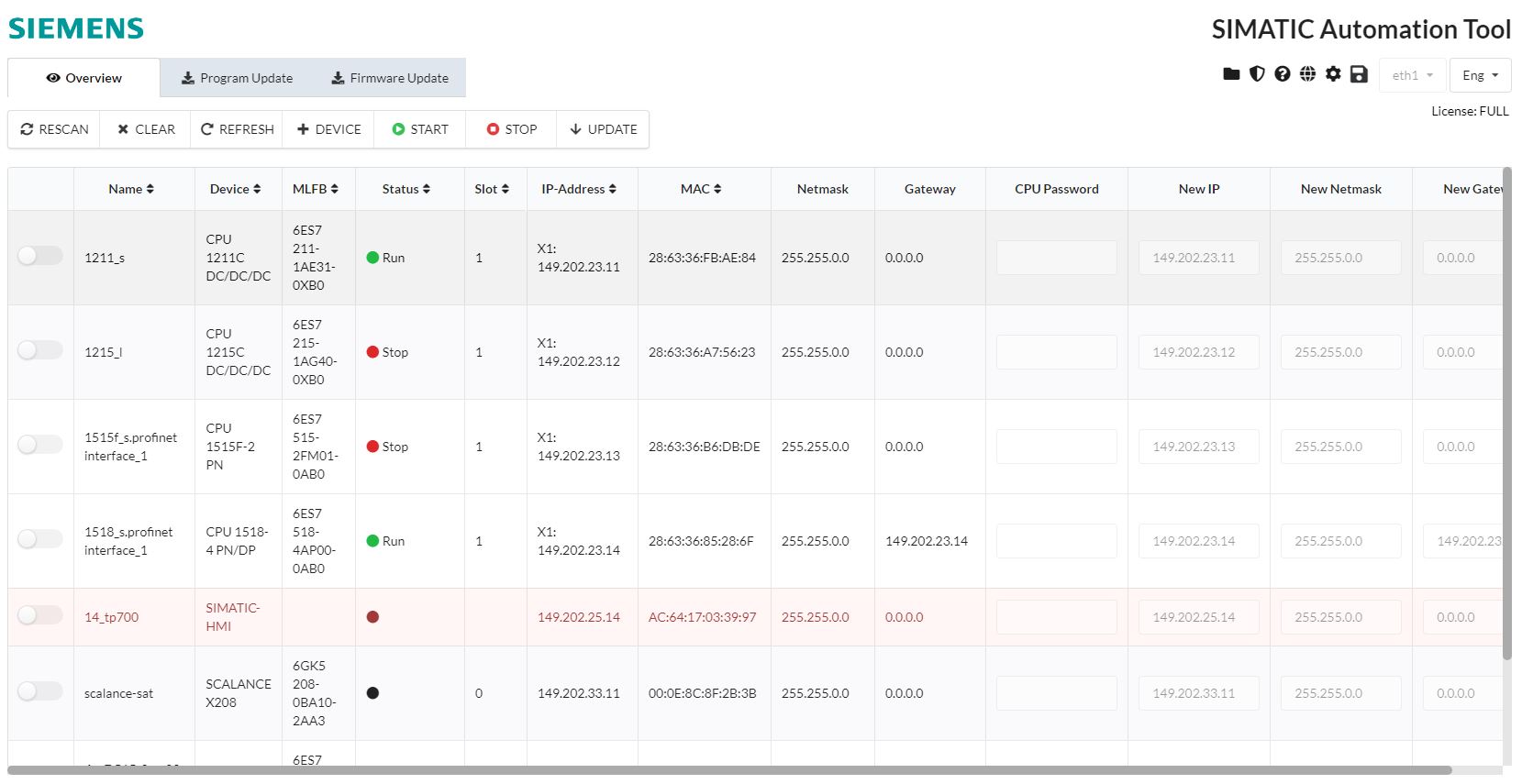The image size is (1522, 784).
Task: Open settings with the gear icon
Action: click(1333, 74)
